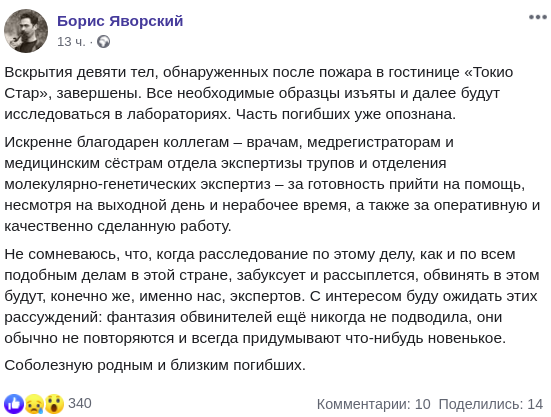Click the first paragraph about Токио Стар
The image size is (551, 417).
(x=259, y=93)
